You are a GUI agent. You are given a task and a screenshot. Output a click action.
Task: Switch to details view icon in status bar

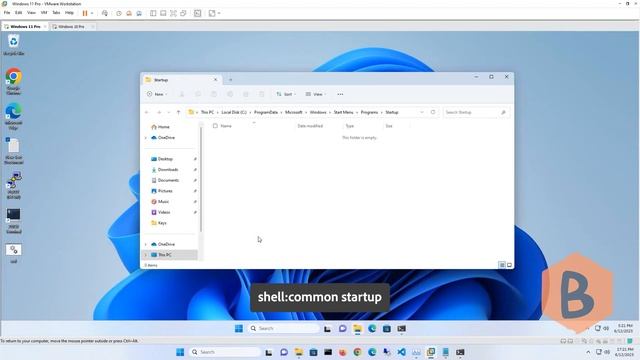coord(502,265)
